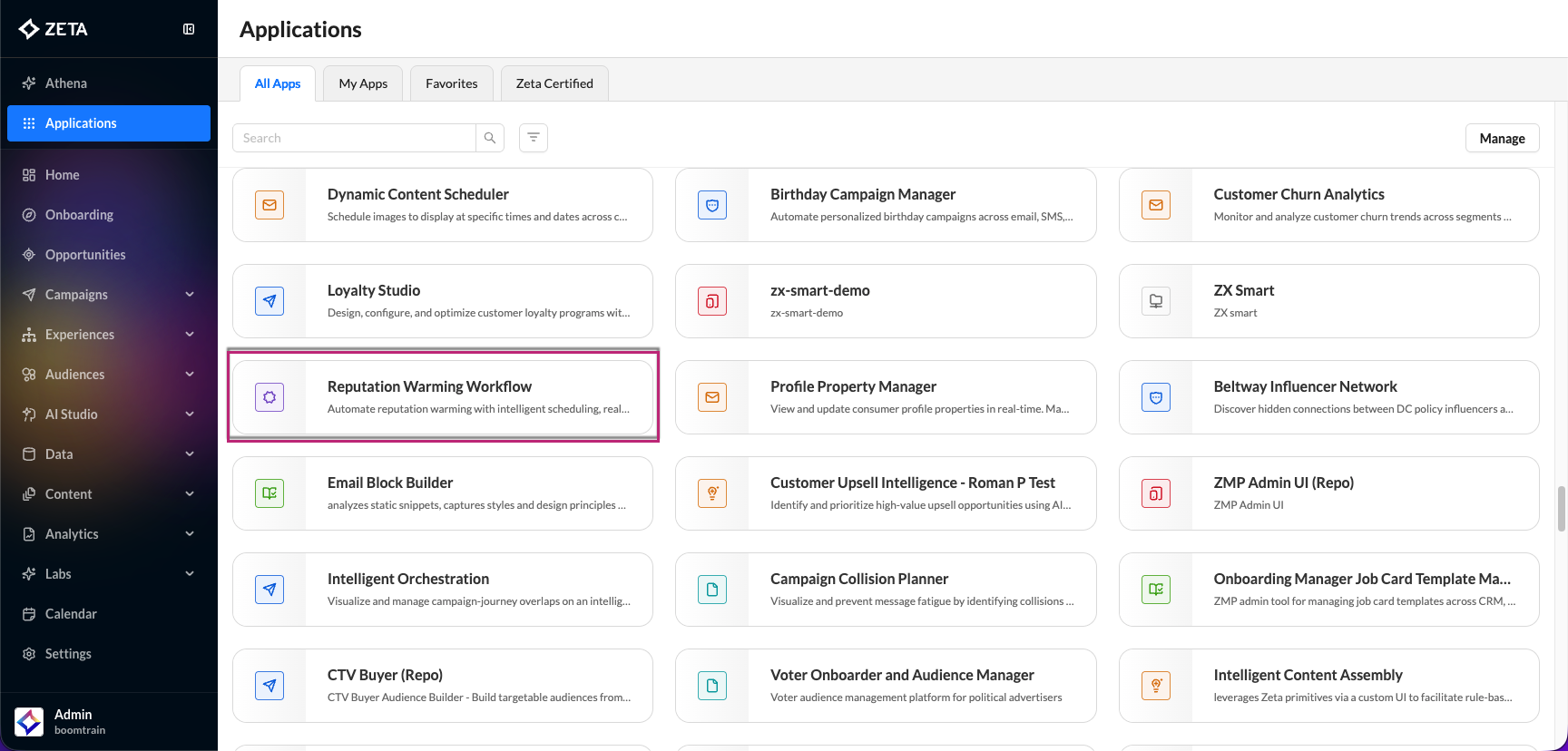1568x751 pixels.
Task: Open the Profile Property Manager app
Action: pyautogui.click(x=886, y=397)
